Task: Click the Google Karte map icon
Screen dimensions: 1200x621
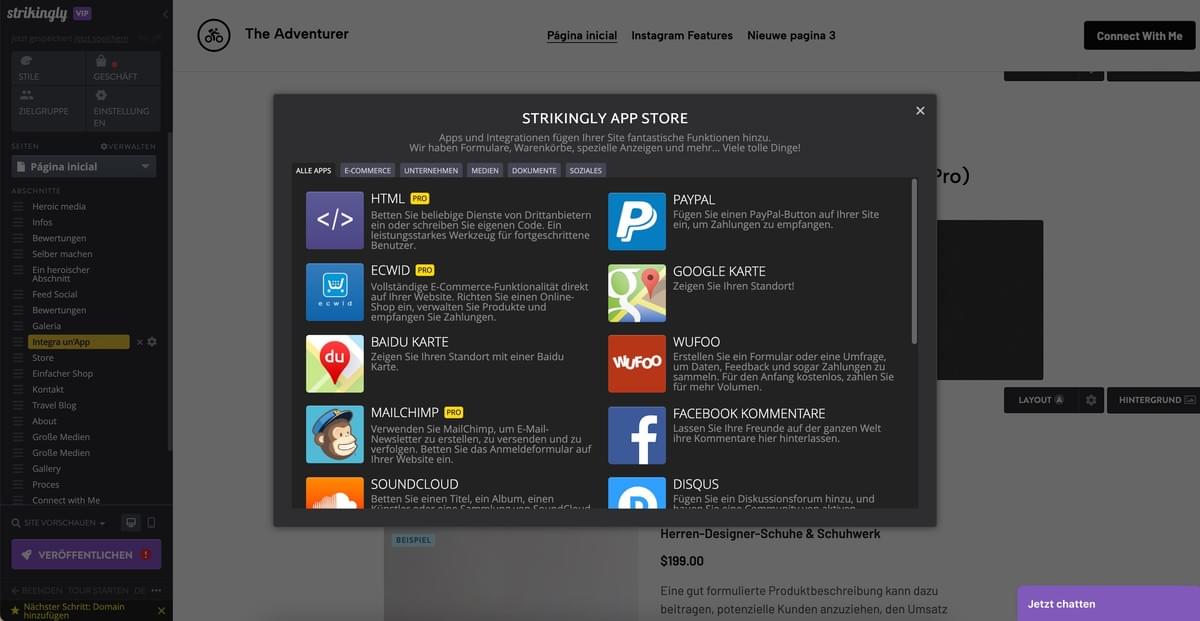Action: coord(637,293)
